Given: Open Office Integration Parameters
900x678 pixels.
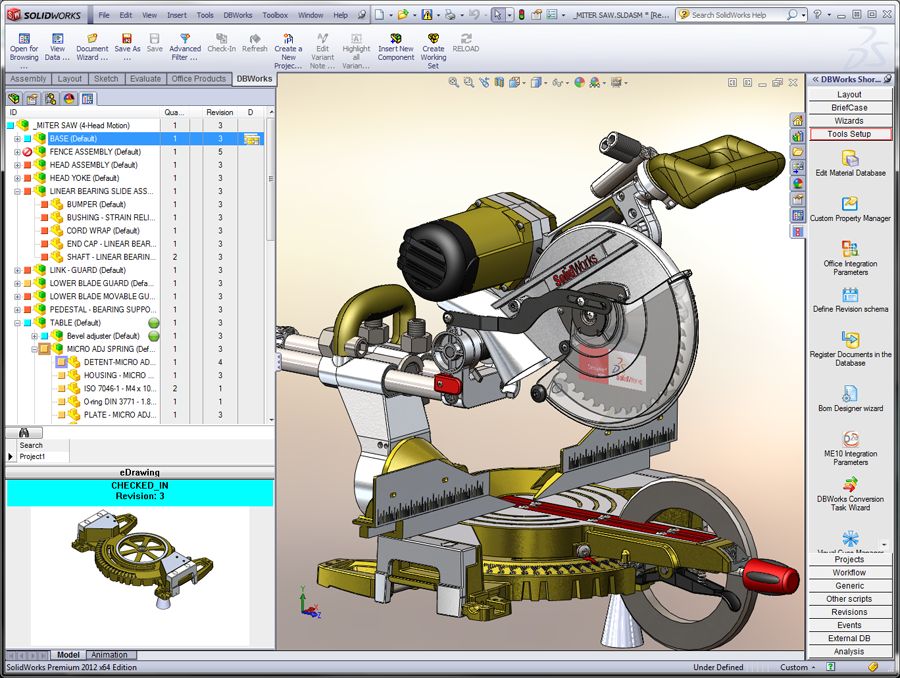Looking at the screenshot, I should click(850, 258).
